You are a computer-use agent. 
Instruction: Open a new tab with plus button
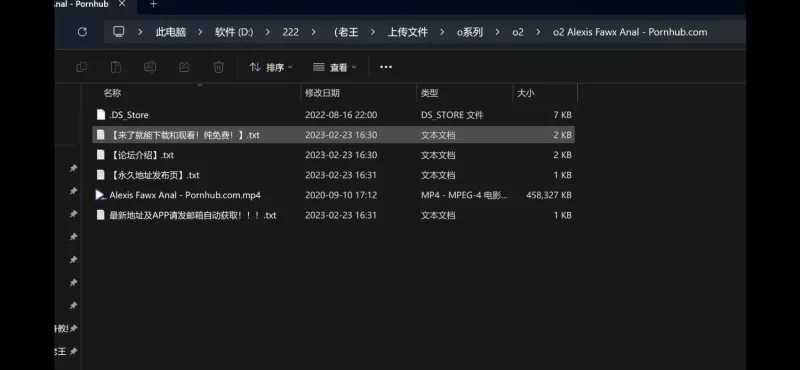pos(153,4)
